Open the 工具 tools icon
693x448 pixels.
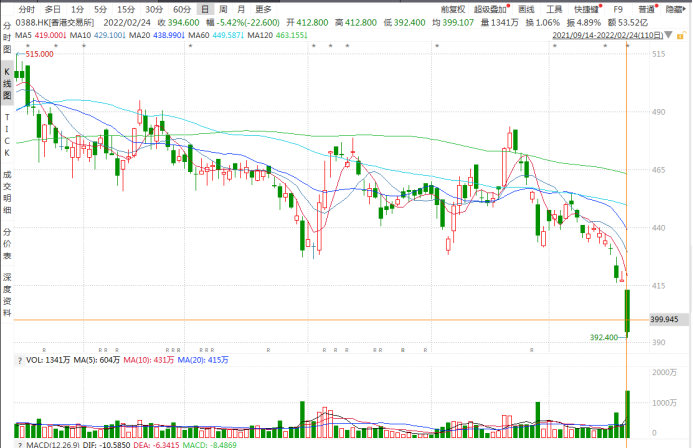pos(554,7)
